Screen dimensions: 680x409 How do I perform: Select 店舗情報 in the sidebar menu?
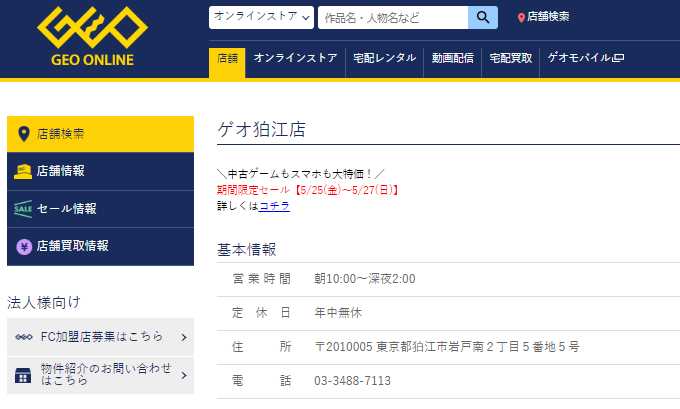pyautogui.click(x=100, y=171)
